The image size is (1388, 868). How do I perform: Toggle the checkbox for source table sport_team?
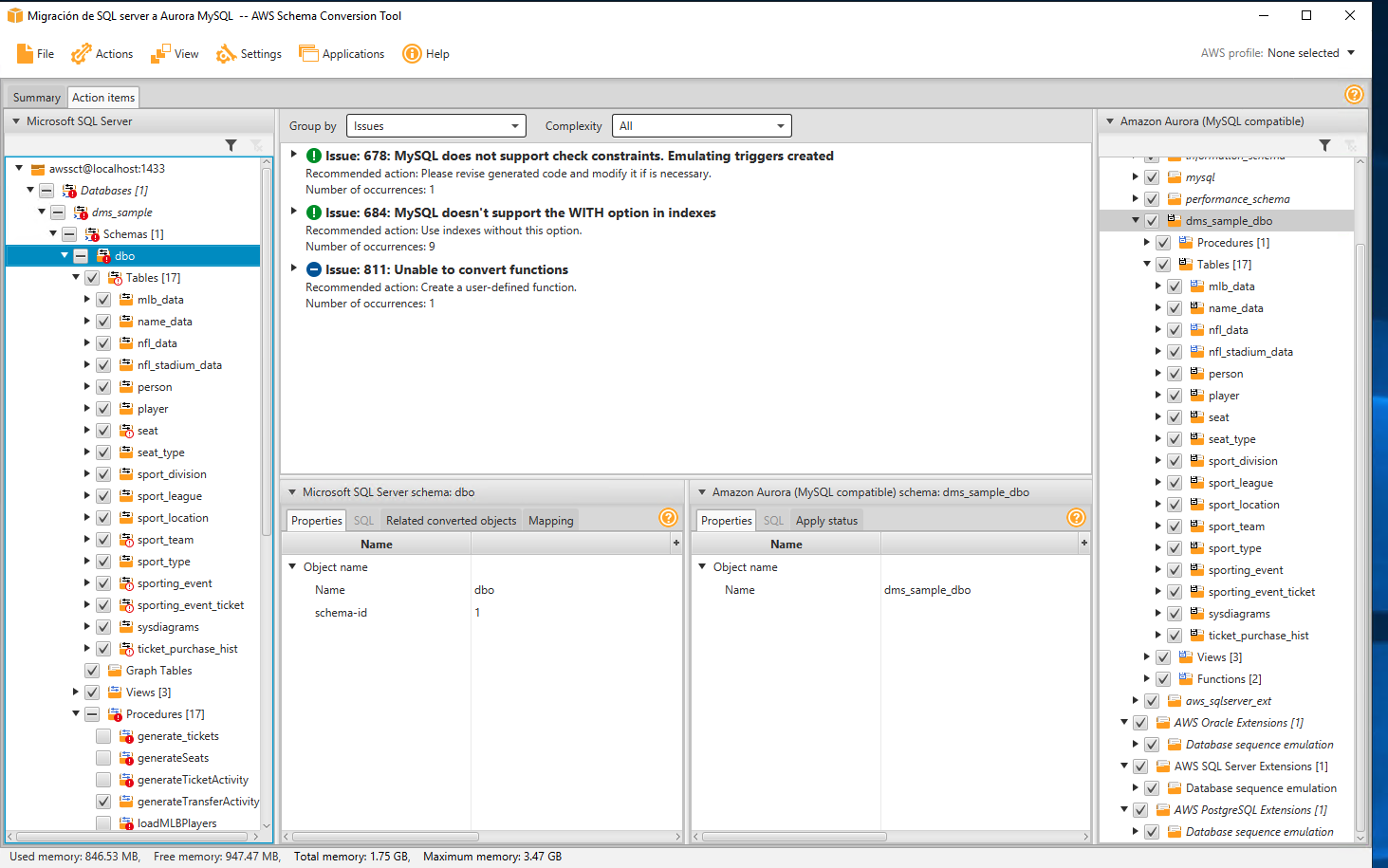[x=103, y=540]
